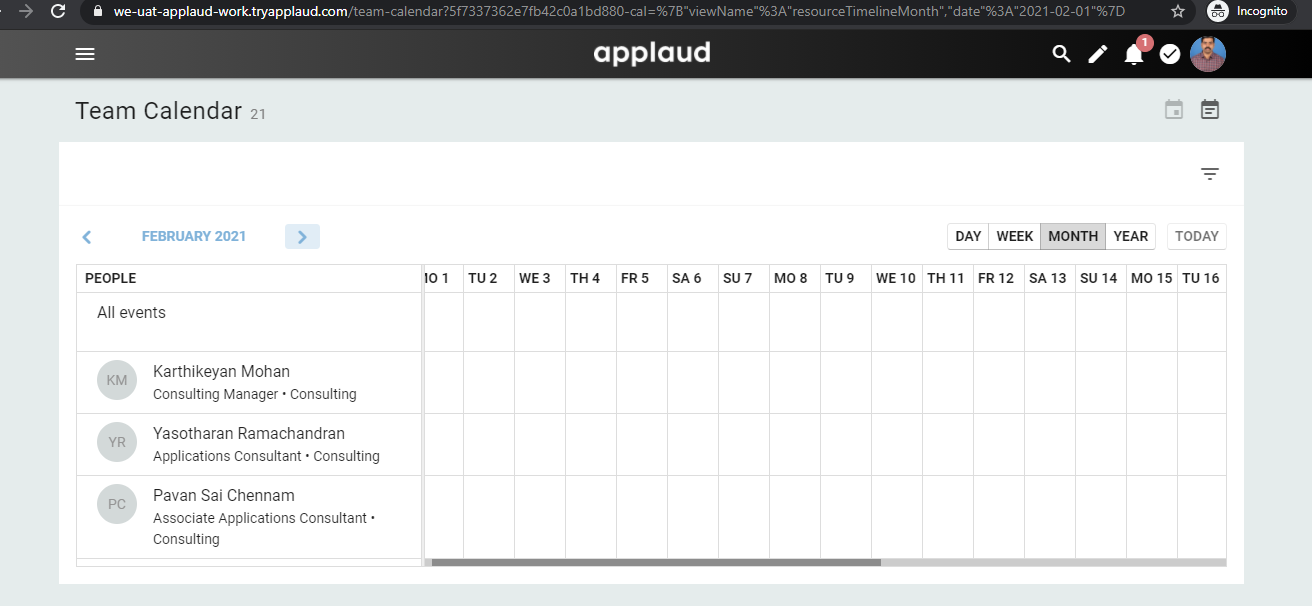Viewport: 1312px width, 606px height.
Task: Bookmark page with the star icon
Action: [x=1178, y=11]
